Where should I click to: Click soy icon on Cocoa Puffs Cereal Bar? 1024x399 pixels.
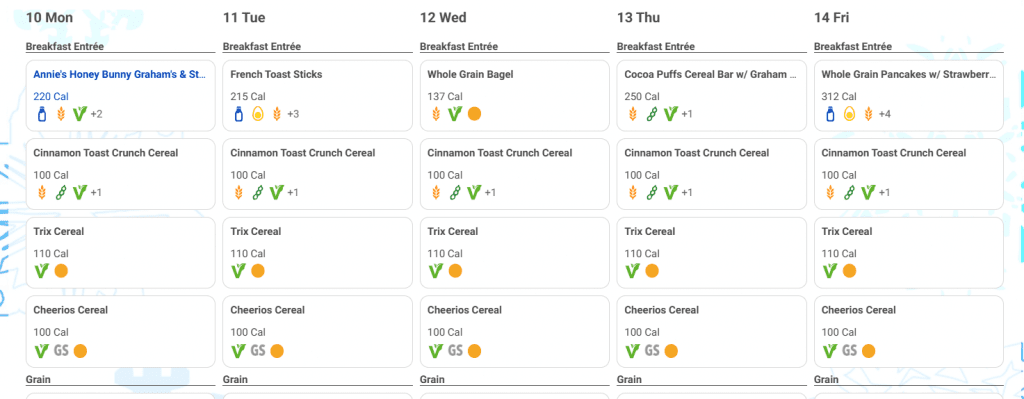click(651, 114)
